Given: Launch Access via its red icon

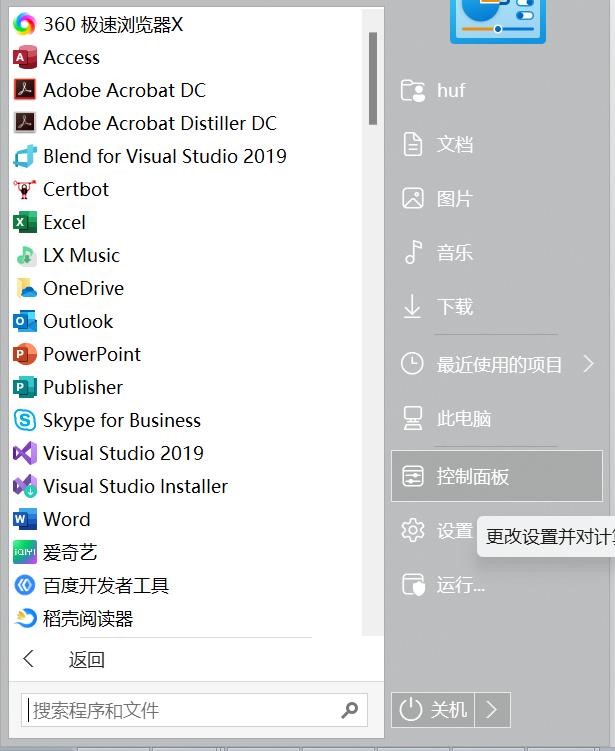Looking at the screenshot, I should [x=24, y=57].
